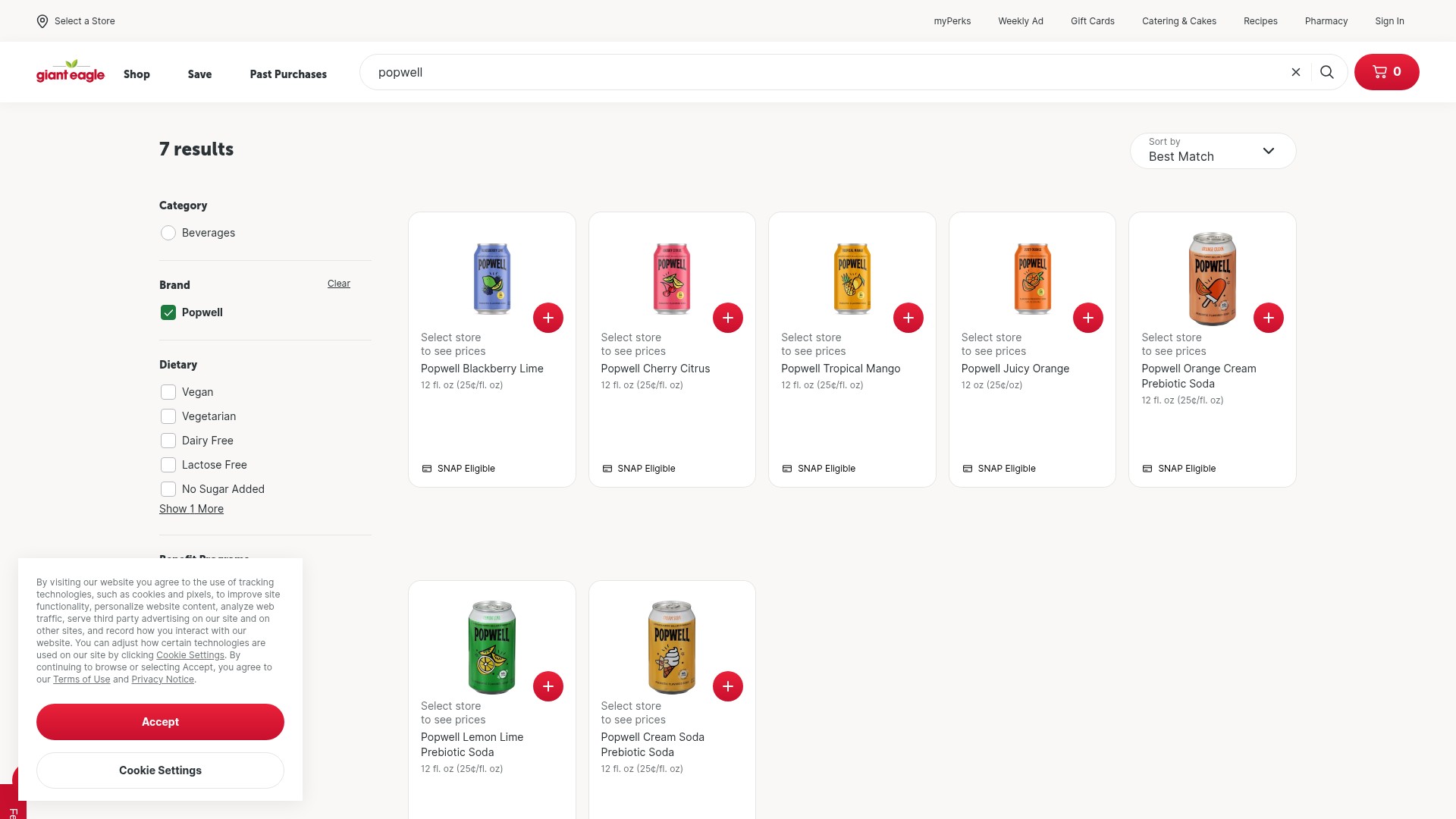
Task: Go to Past Purchases
Action: tap(288, 74)
